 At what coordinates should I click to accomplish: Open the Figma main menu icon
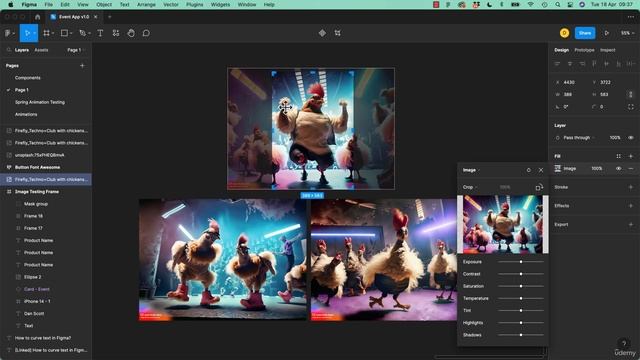click(7, 33)
